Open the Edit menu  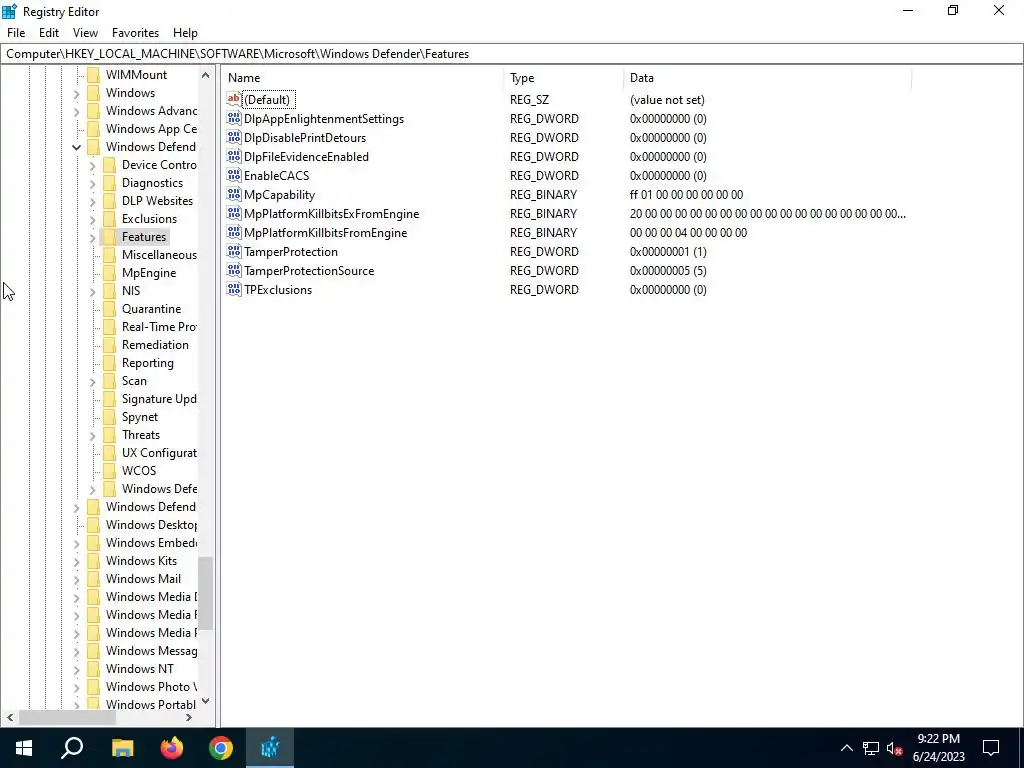click(x=49, y=33)
